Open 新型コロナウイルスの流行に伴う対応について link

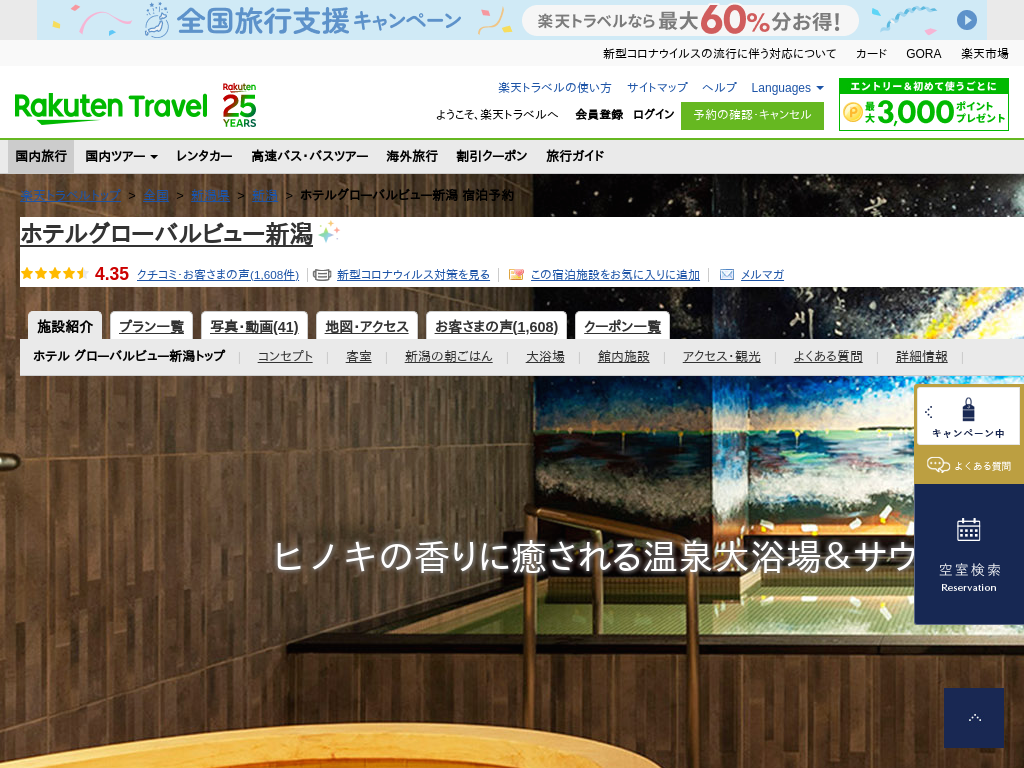(719, 54)
